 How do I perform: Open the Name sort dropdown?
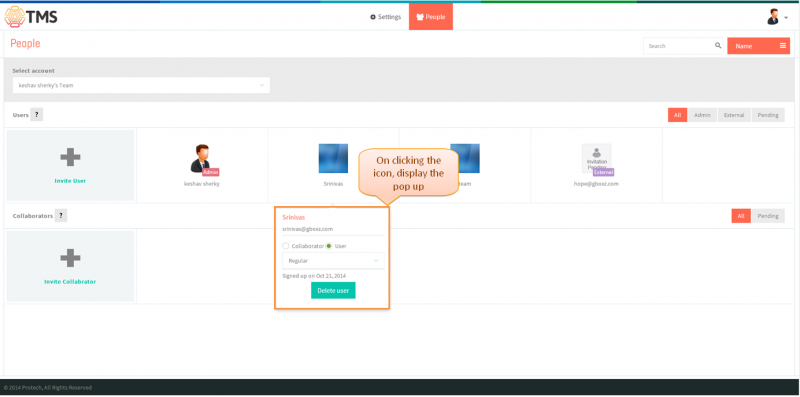759,46
